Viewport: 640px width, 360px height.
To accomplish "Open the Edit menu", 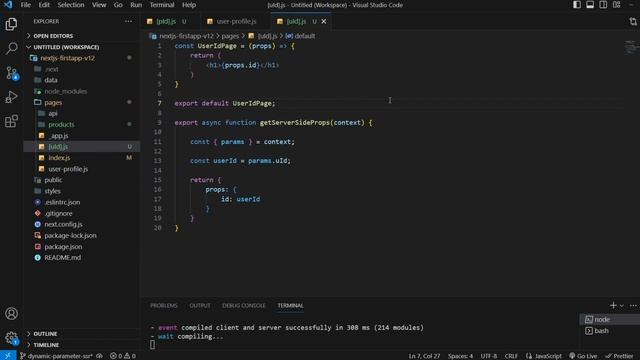I will coord(44,5).
